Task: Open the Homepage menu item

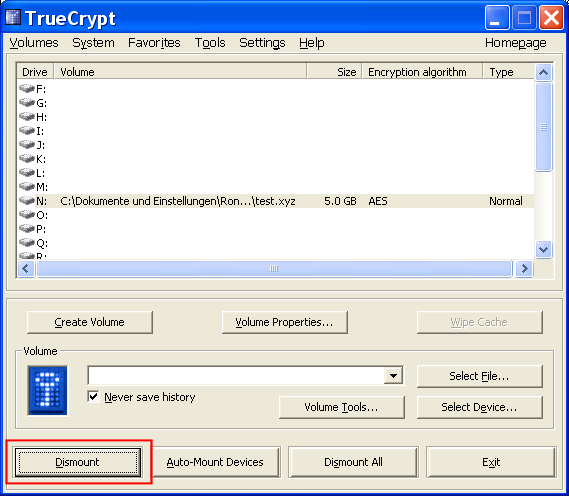Action: click(516, 43)
